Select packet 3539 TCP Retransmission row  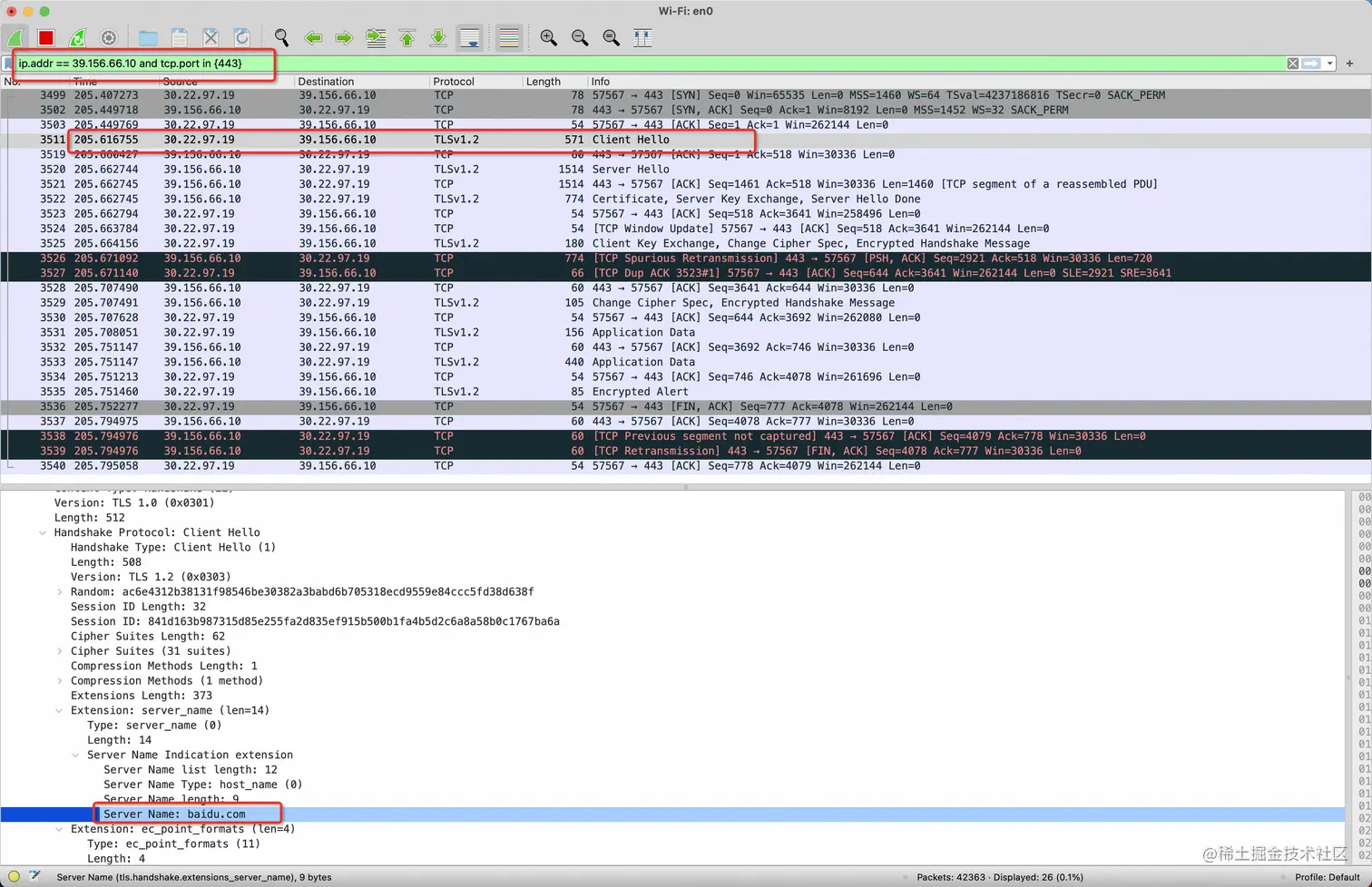tap(685, 451)
